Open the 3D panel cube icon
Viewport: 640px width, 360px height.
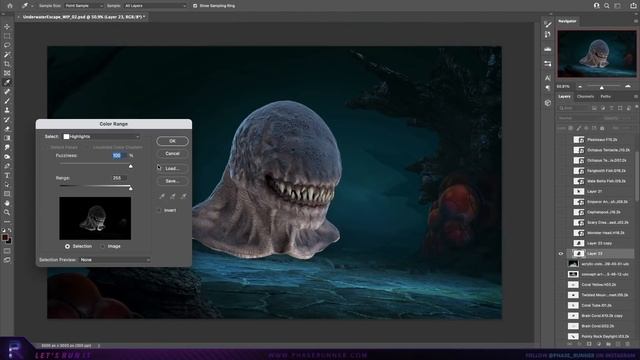pyautogui.click(x=548, y=103)
